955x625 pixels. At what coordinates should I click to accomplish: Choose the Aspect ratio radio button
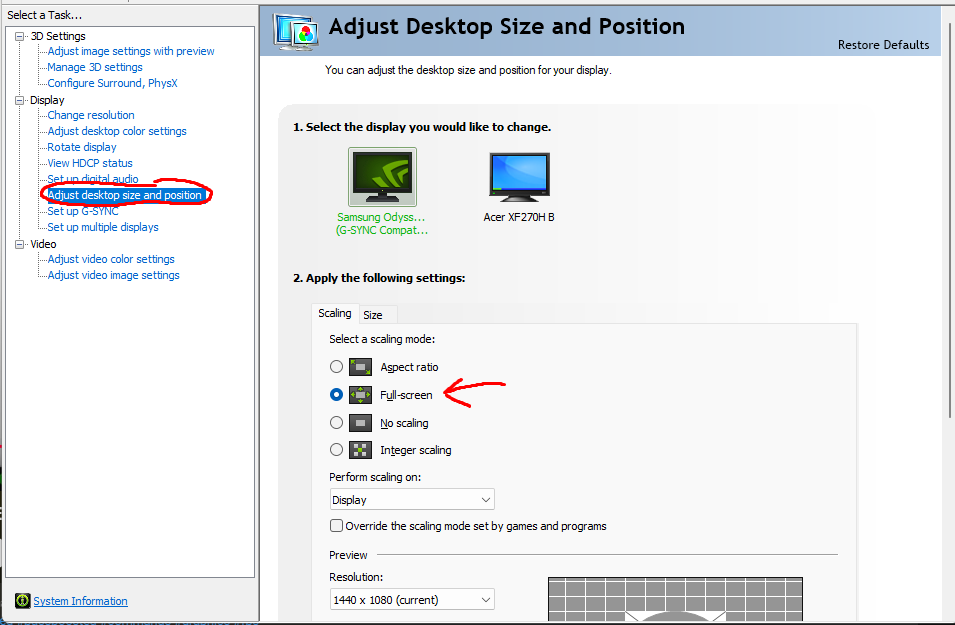336,367
